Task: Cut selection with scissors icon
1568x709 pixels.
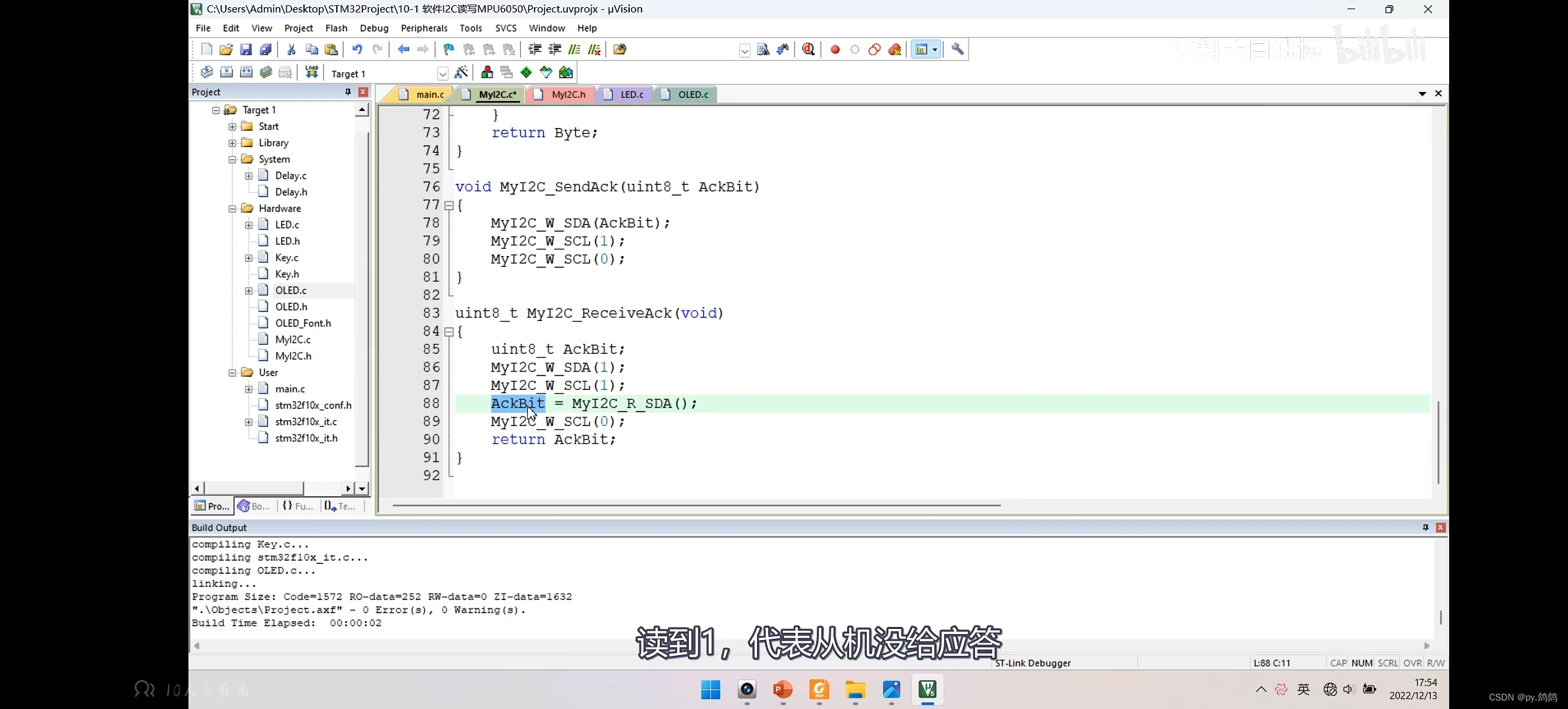Action: (292, 49)
